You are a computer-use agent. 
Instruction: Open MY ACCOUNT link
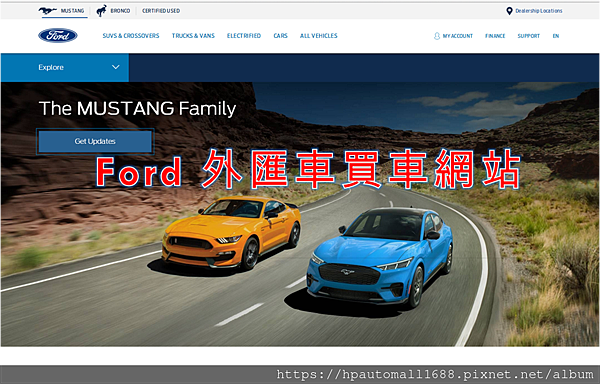click(458, 36)
